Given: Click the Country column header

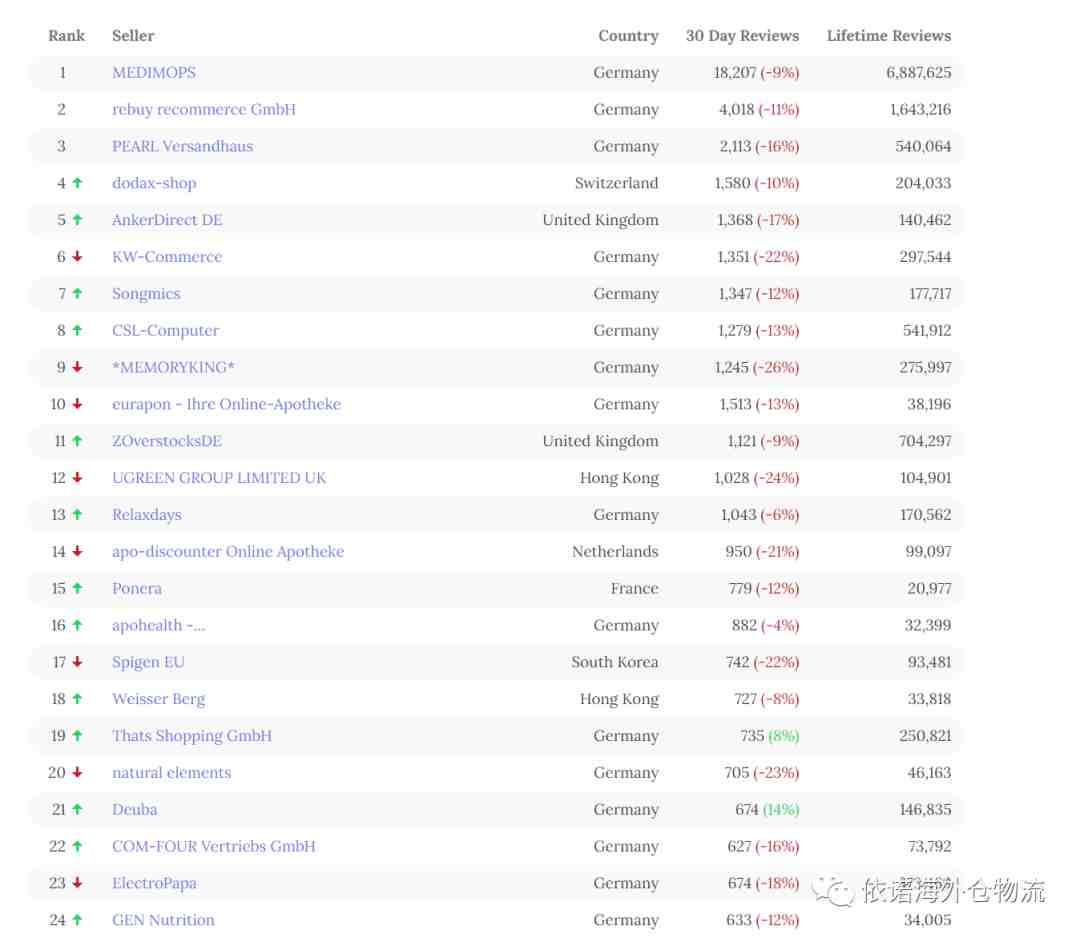Looking at the screenshot, I should (x=628, y=36).
